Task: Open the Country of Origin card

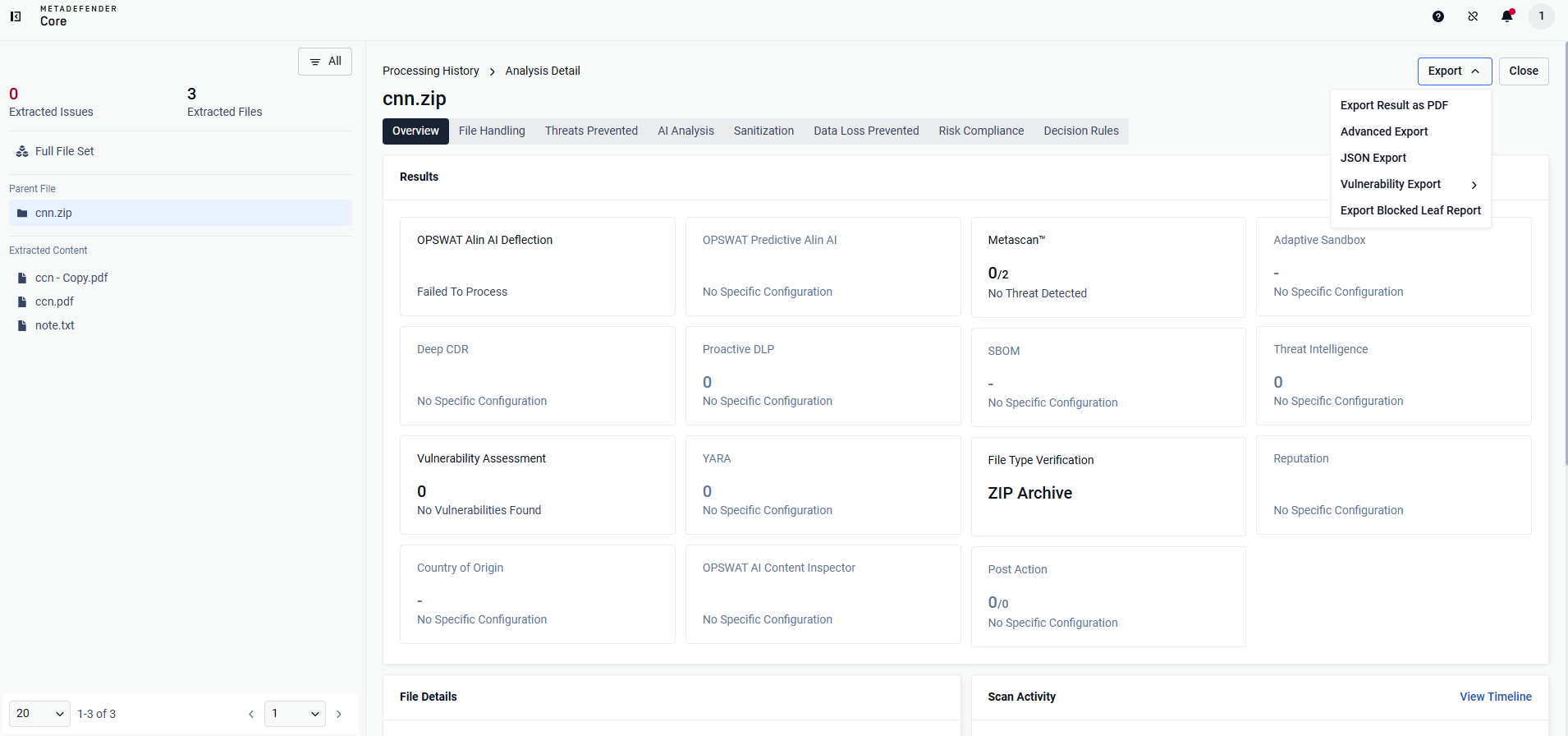Action: pyautogui.click(x=538, y=595)
